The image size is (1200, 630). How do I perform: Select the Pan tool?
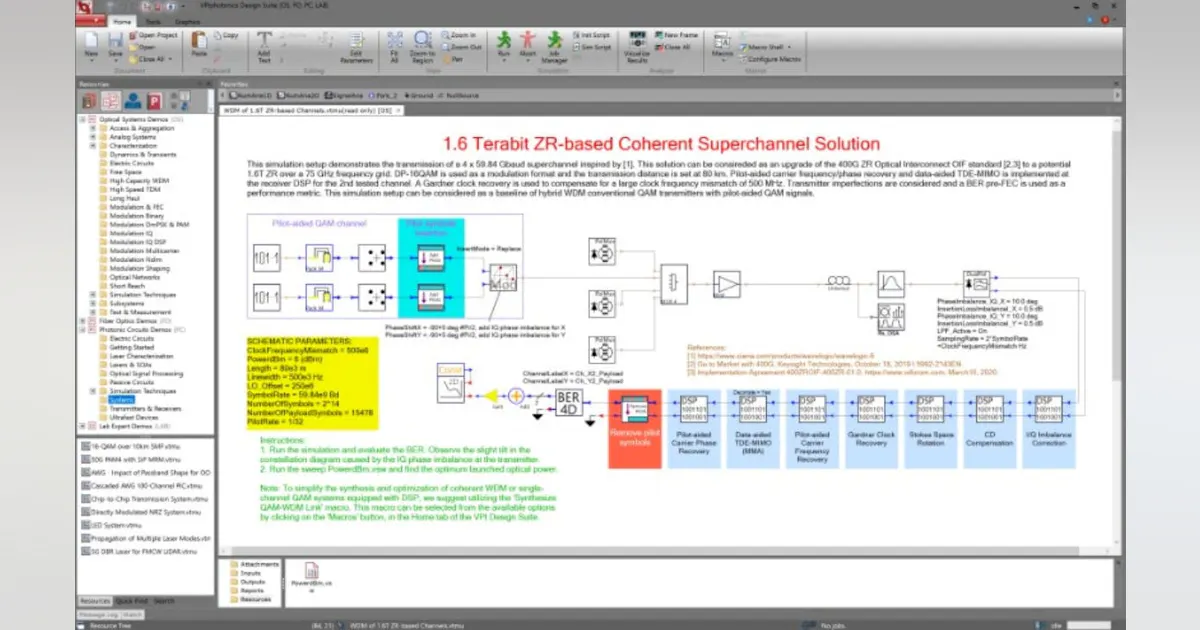[452, 59]
